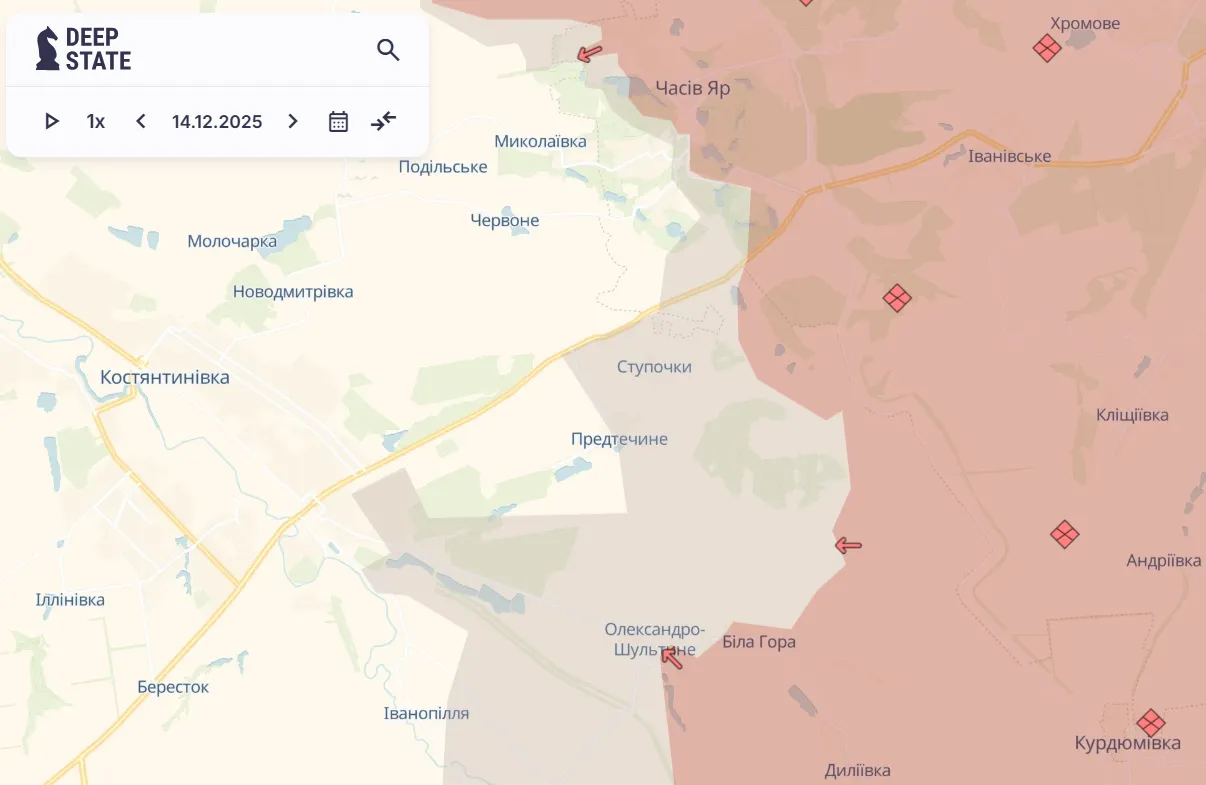The image size is (1206, 785).
Task: Click the Миколаївка label
Action: 541,141
